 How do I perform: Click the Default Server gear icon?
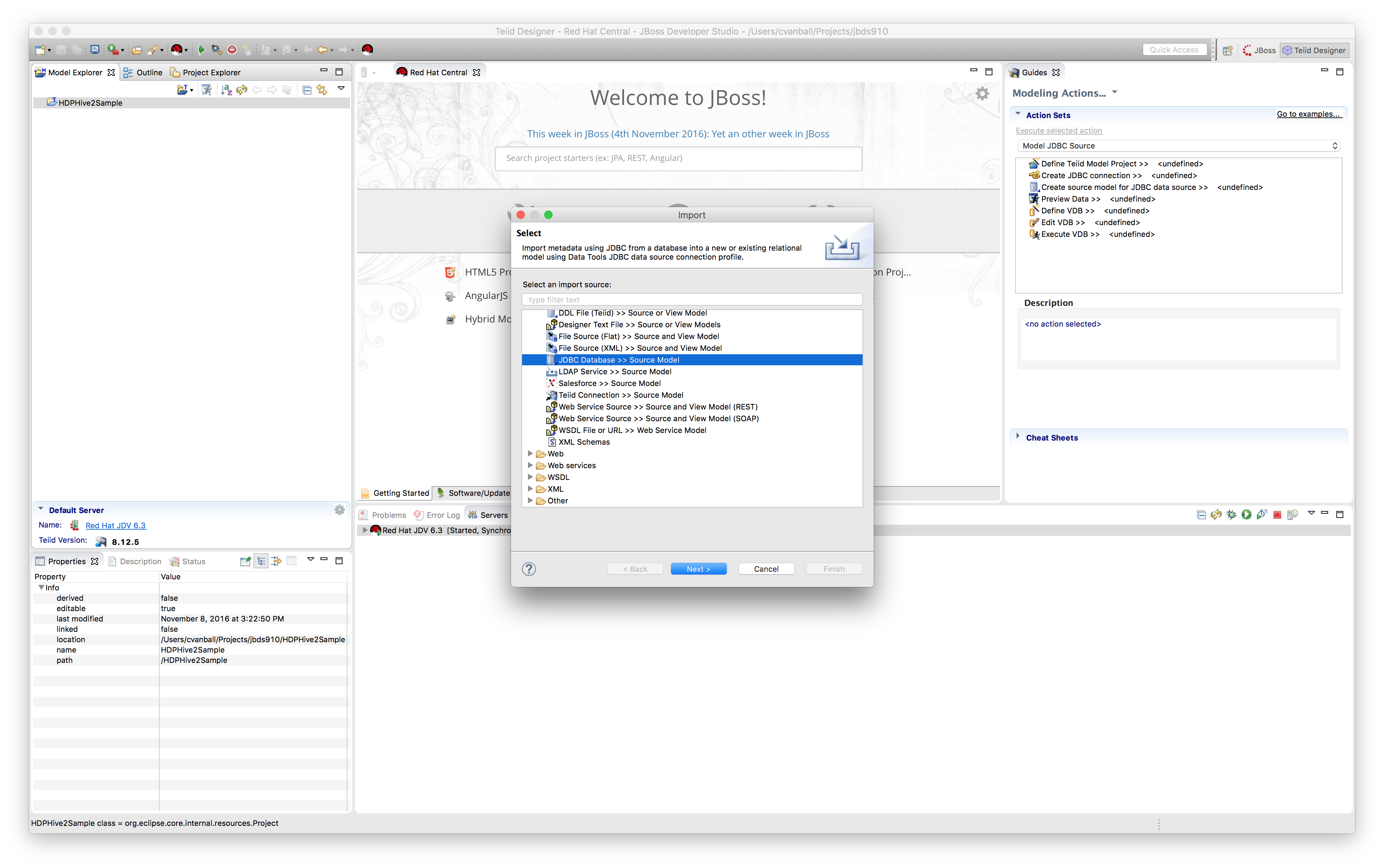pos(340,510)
